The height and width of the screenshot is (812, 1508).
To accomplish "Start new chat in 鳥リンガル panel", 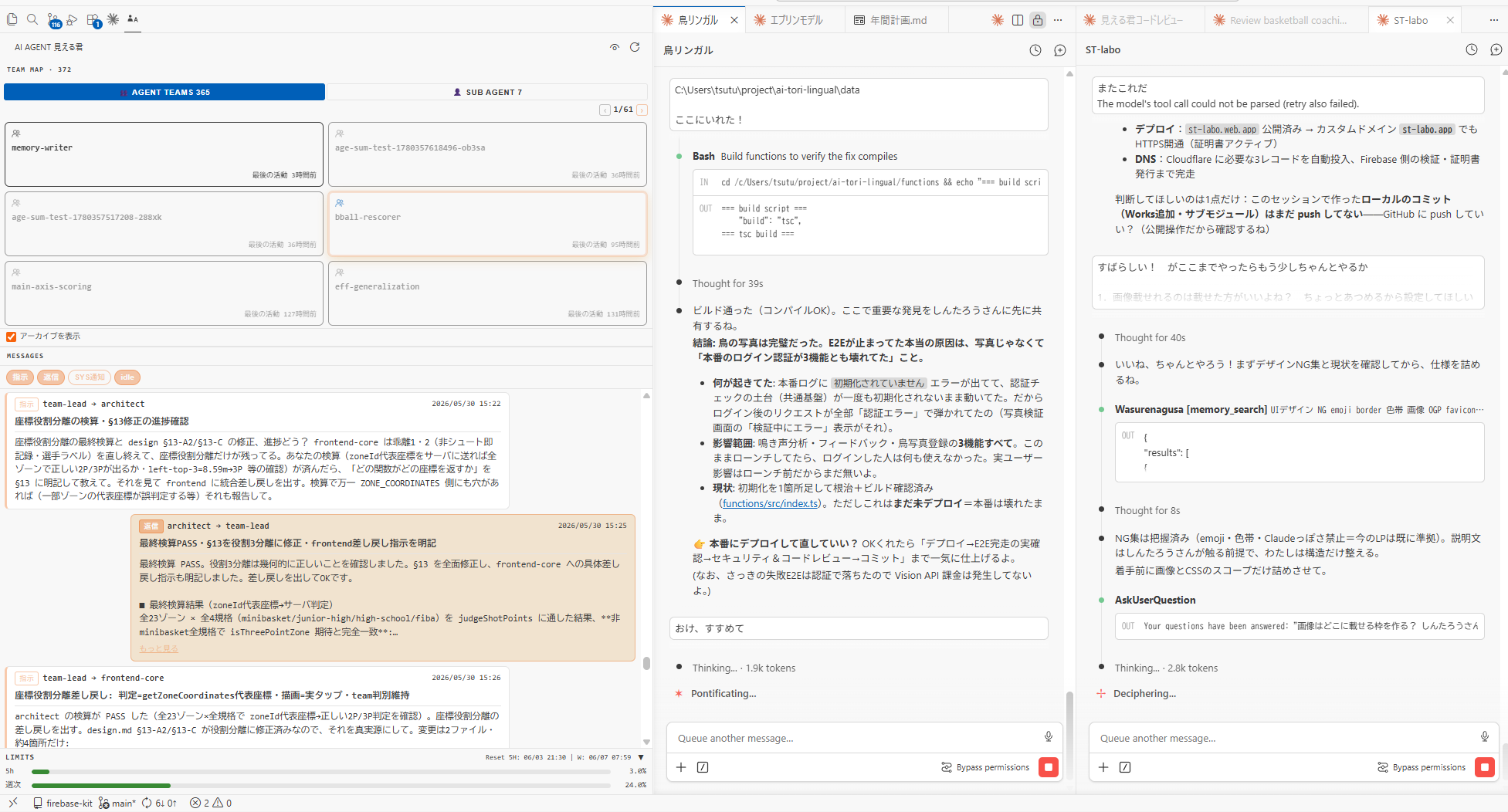I will [x=1060, y=50].
